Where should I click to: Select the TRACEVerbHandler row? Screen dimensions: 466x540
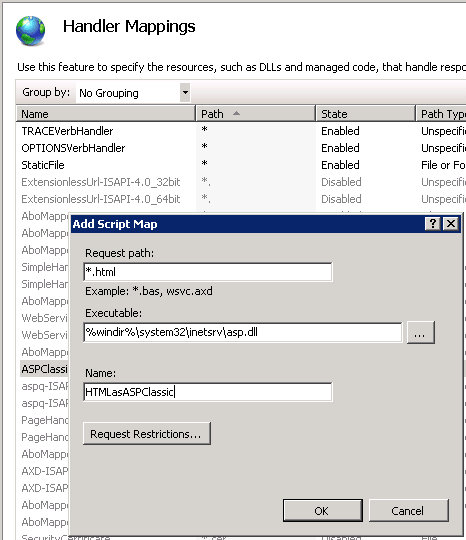tap(241, 131)
